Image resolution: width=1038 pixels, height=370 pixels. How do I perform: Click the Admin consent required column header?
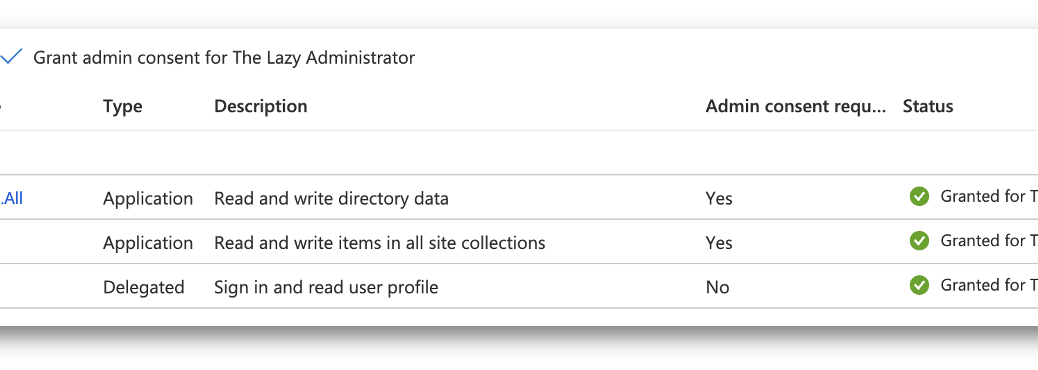click(795, 106)
